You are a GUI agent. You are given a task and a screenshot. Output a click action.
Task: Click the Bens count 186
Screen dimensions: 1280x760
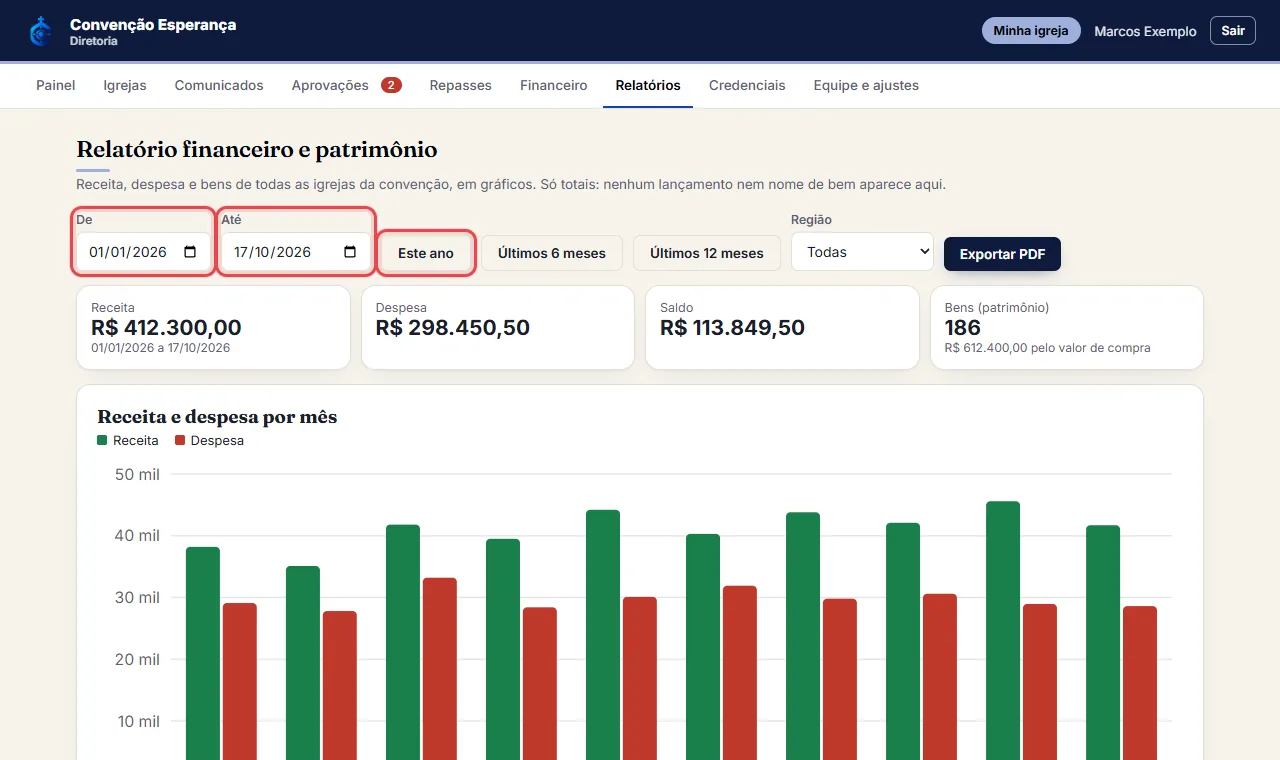point(963,327)
